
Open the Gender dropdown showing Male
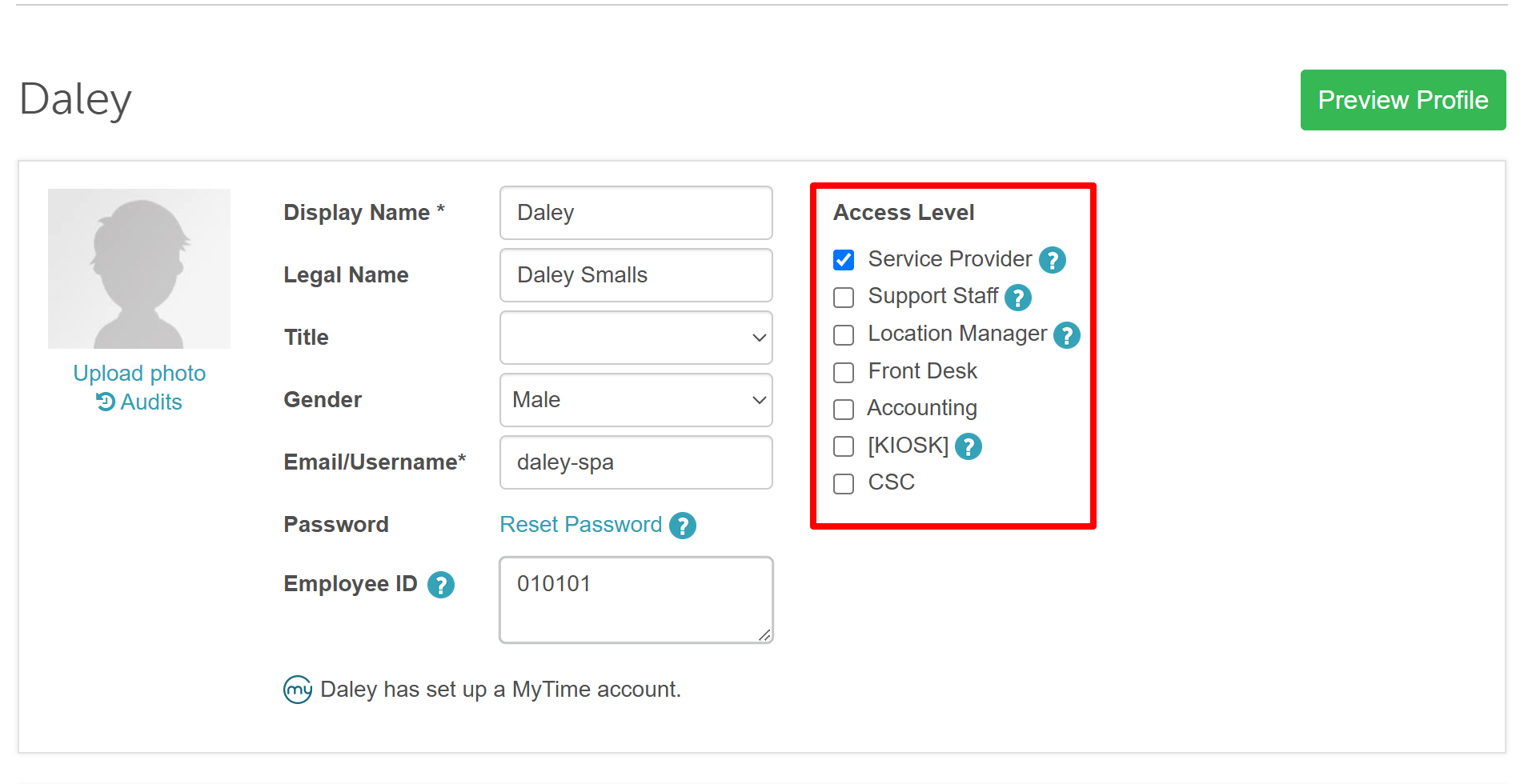[636, 400]
